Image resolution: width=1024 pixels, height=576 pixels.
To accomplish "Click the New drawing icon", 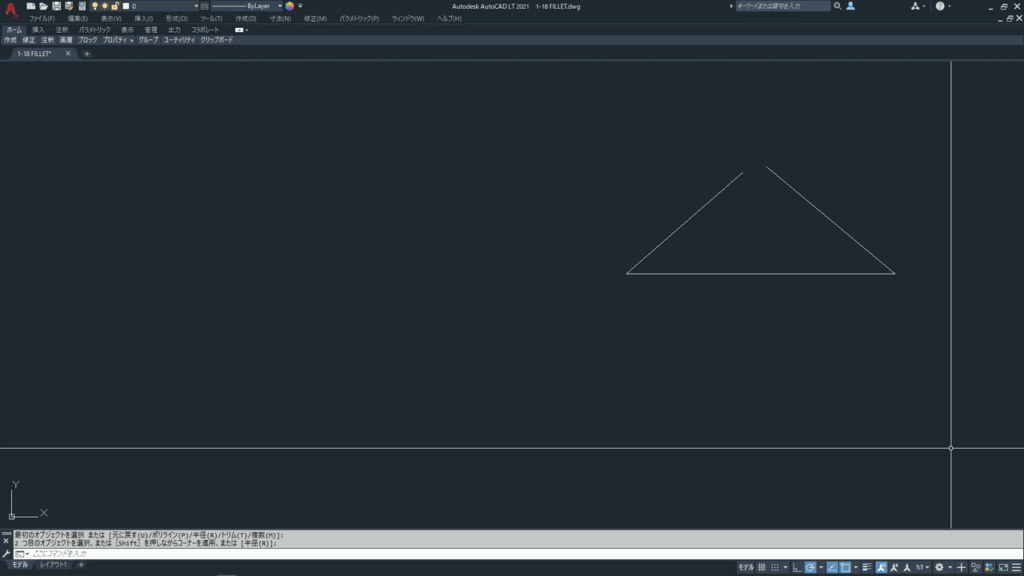I will pos(31,6).
